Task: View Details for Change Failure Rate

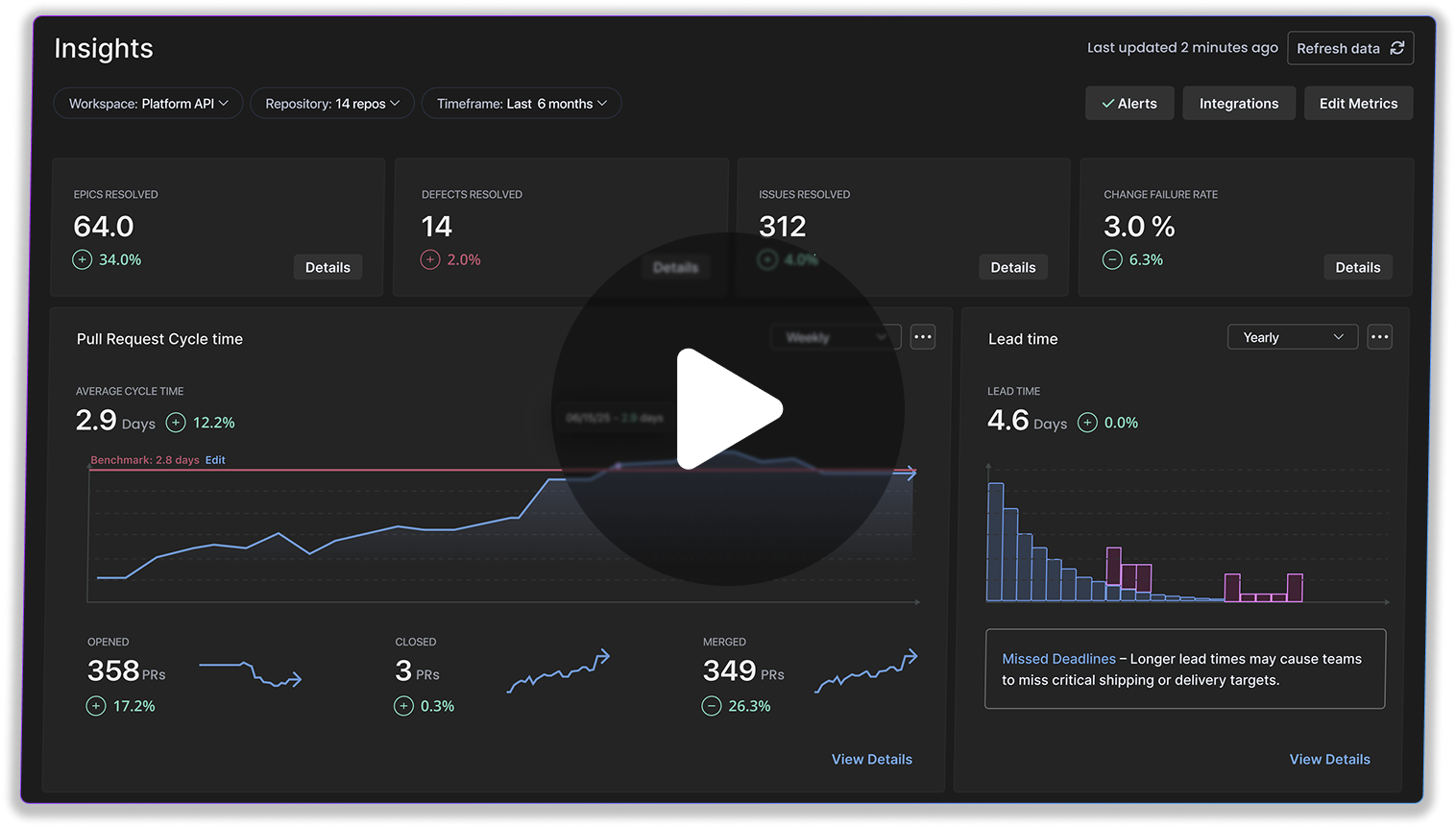Action: 1357,268
